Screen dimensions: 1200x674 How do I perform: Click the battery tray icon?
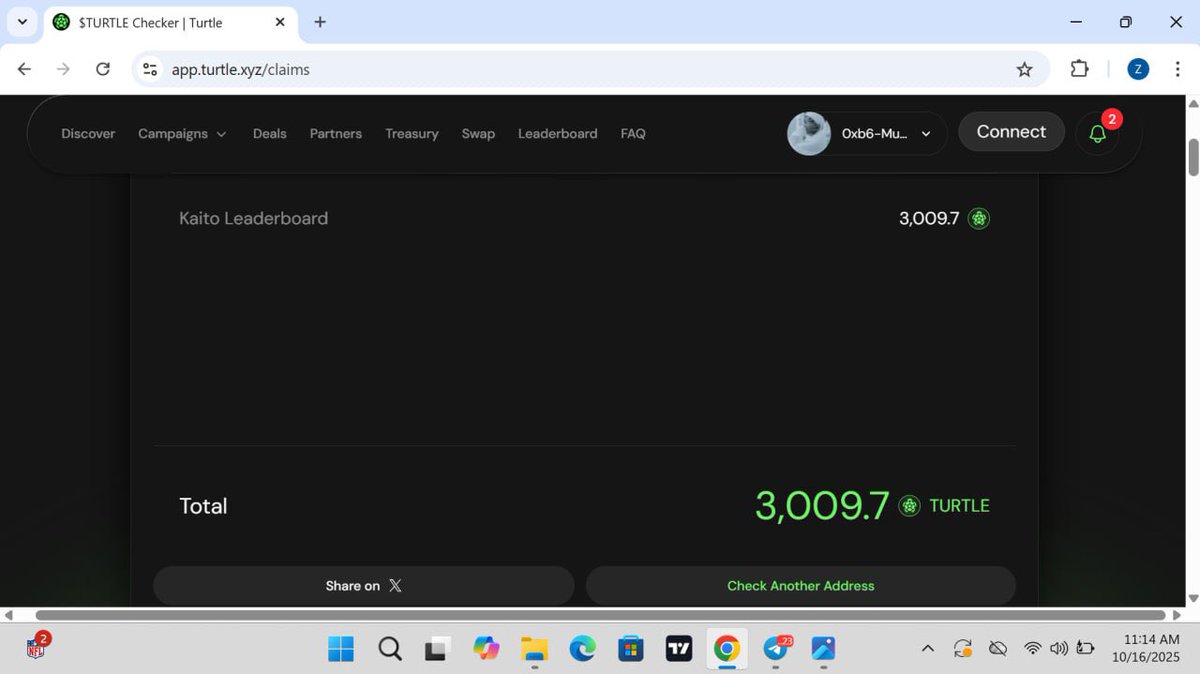coord(1086,649)
